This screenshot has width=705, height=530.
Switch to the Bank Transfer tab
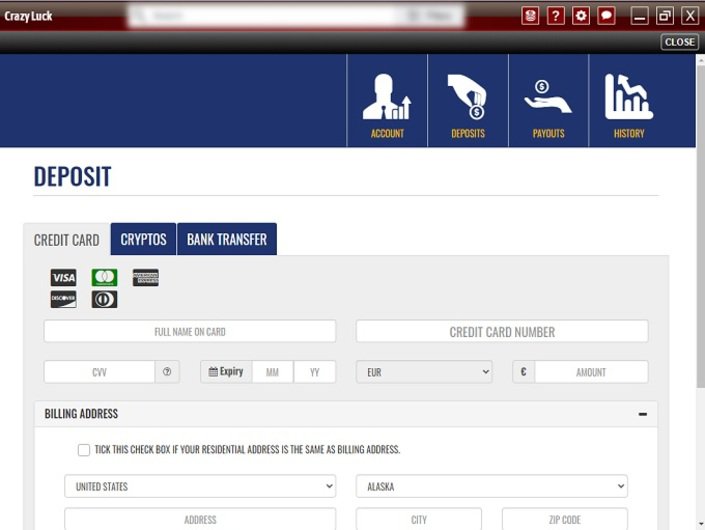pyautogui.click(x=227, y=239)
